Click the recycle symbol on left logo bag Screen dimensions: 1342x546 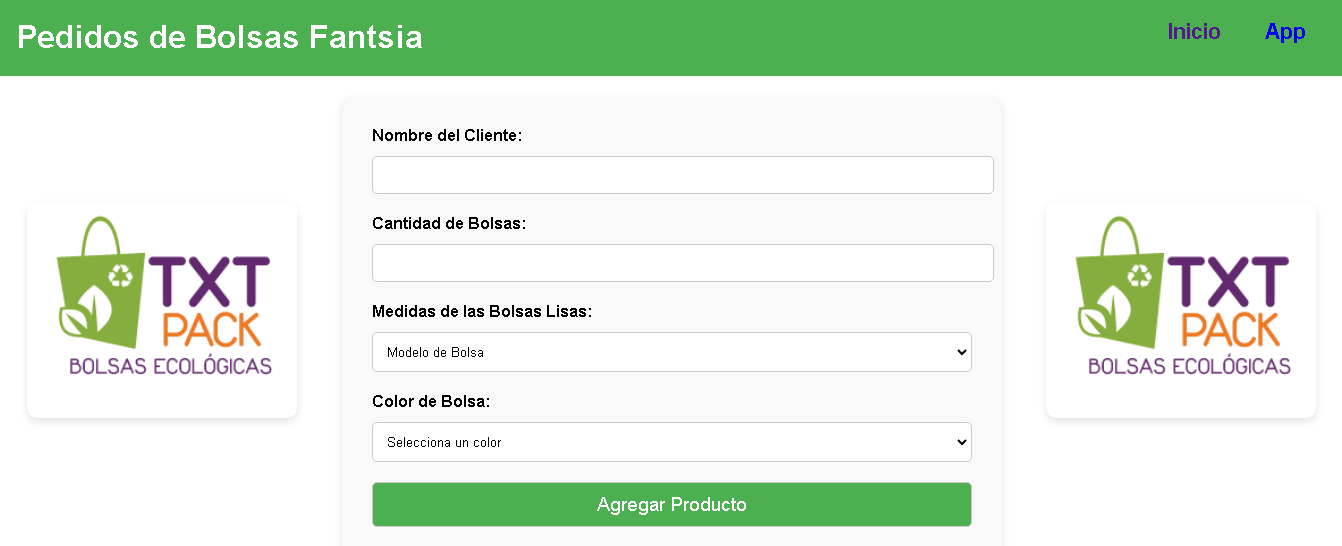pyautogui.click(x=121, y=274)
